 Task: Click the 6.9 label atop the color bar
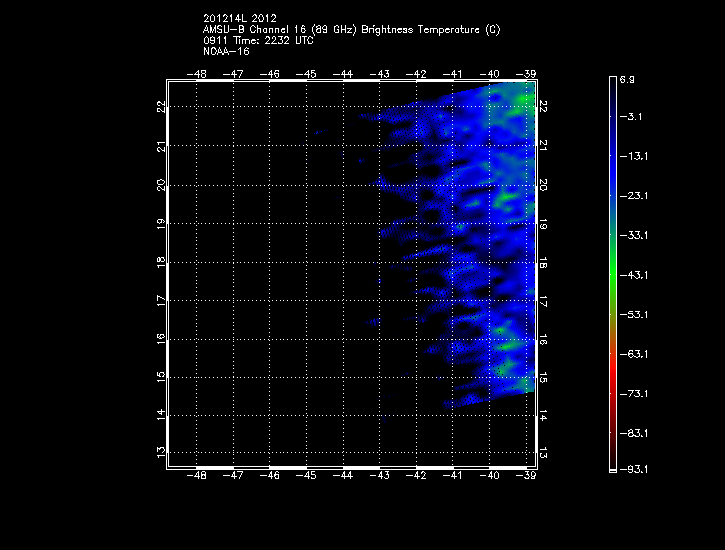pyautogui.click(x=627, y=78)
